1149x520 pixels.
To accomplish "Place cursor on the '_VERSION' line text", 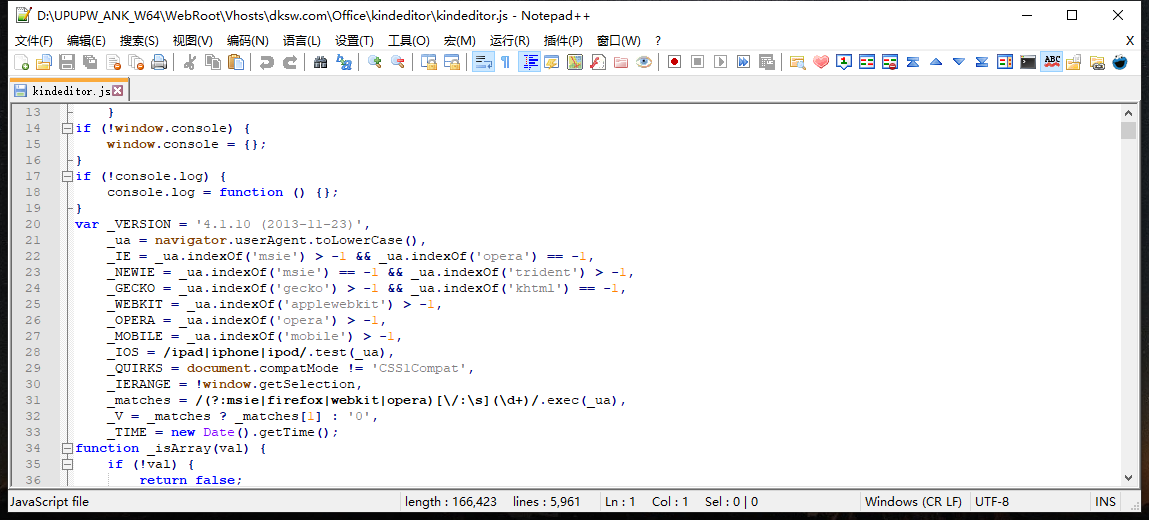I will click(223, 224).
